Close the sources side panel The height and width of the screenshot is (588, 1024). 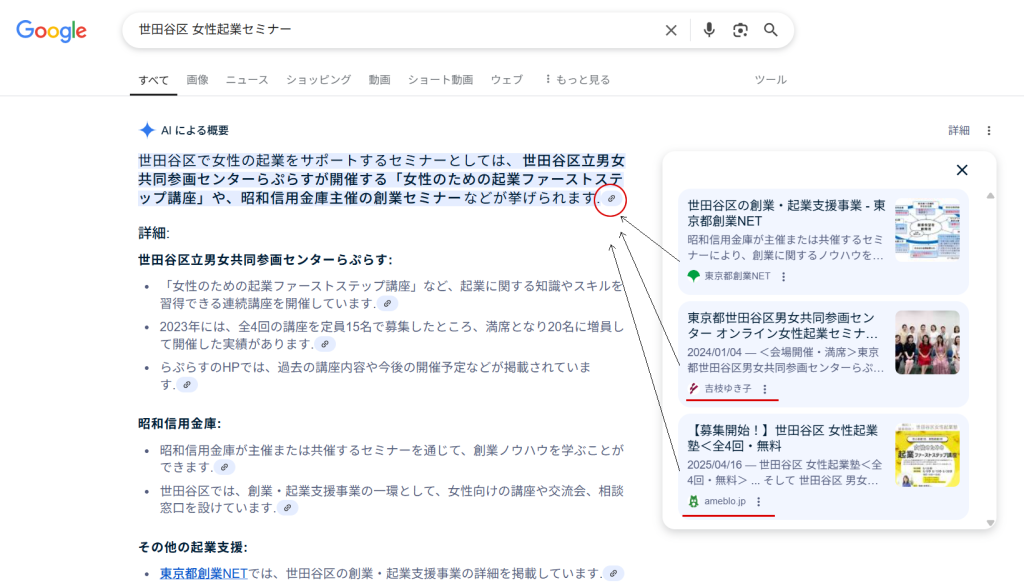[x=962, y=170]
